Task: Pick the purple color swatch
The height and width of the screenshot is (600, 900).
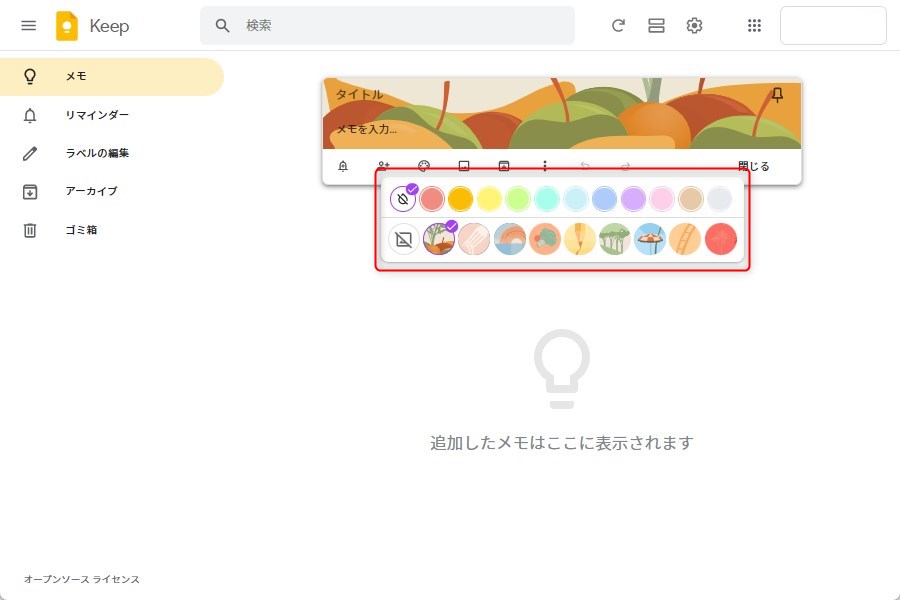Action: click(633, 199)
